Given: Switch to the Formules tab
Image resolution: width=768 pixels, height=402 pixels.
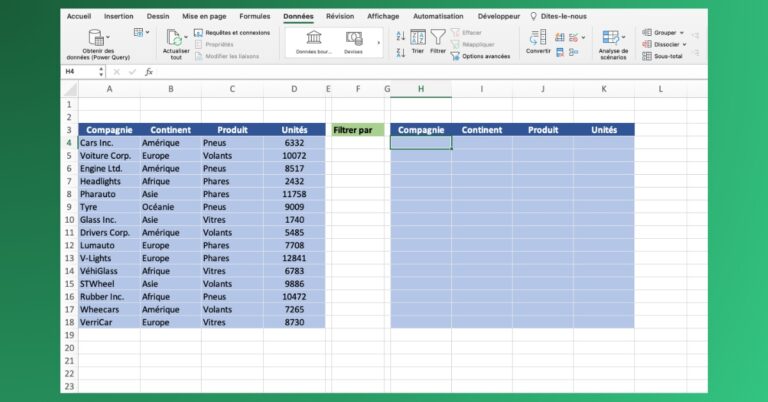Looking at the screenshot, I should pyautogui.click(x=254, y=16).
